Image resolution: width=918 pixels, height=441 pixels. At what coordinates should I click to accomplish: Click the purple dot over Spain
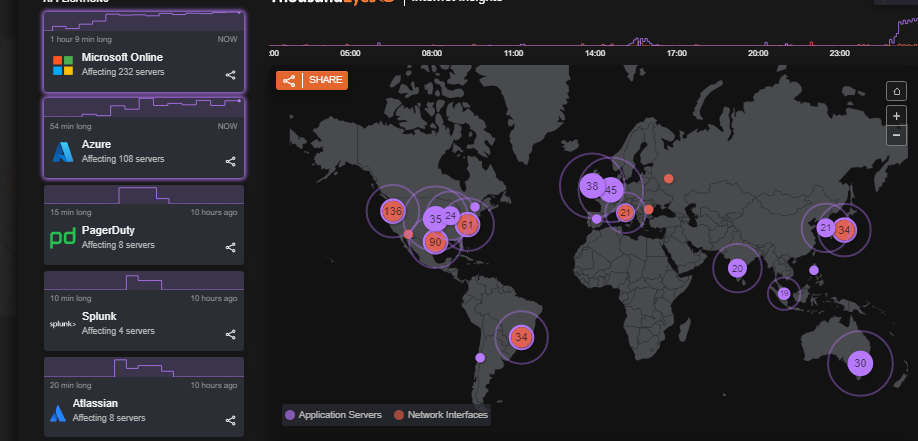pos(597,219)
